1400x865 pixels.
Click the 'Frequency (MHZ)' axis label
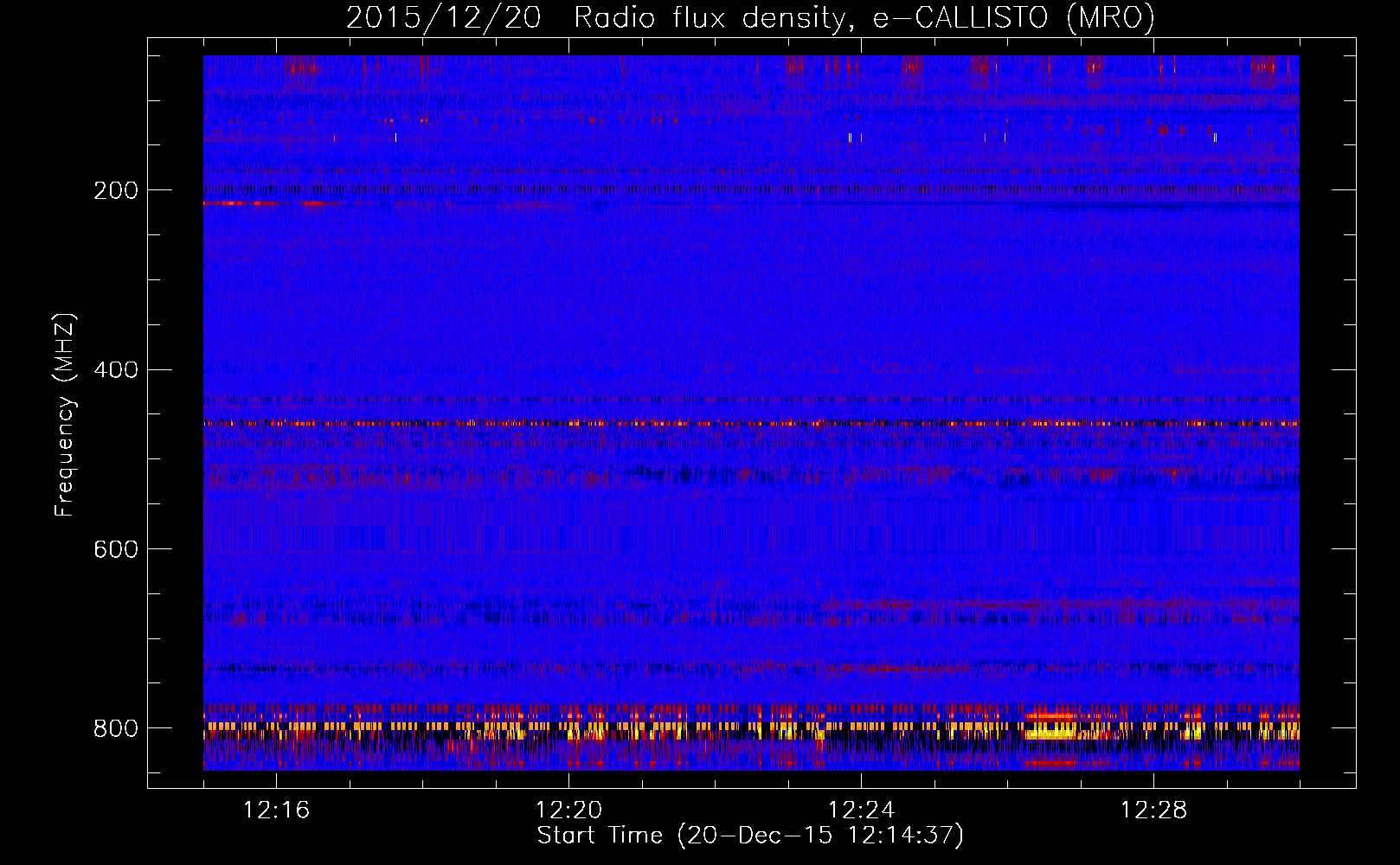pos(65,415)
